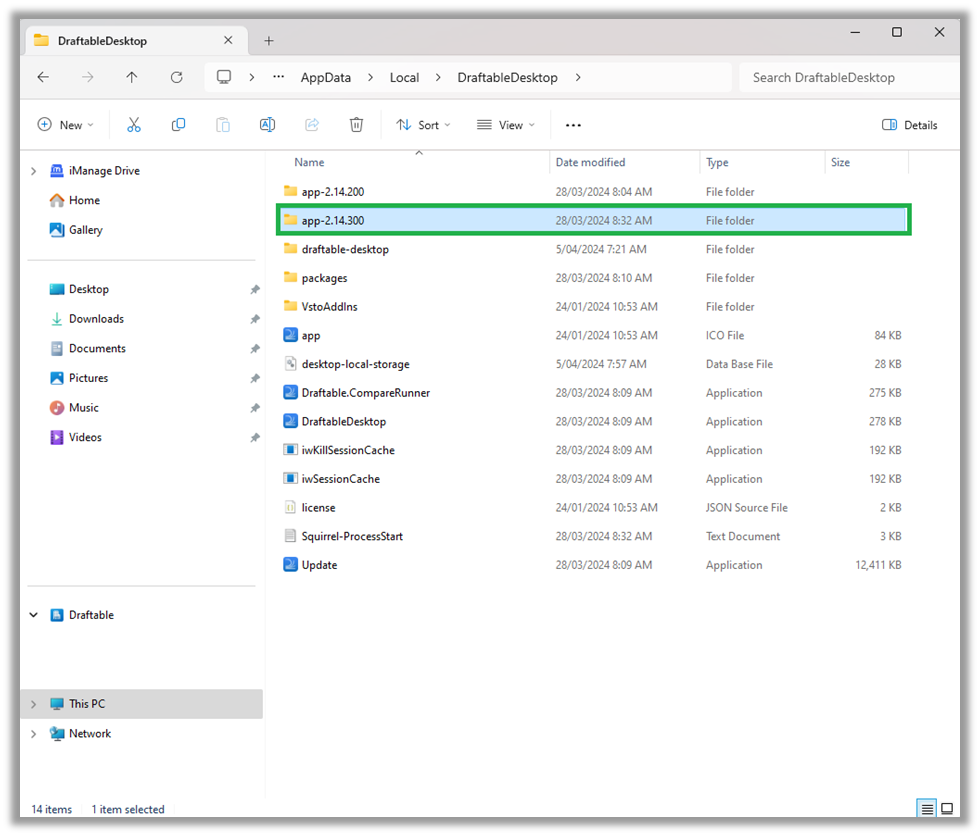Screen dimensions: 980x836
Task: Select the VstoAddIns folder
Action: 592,306
